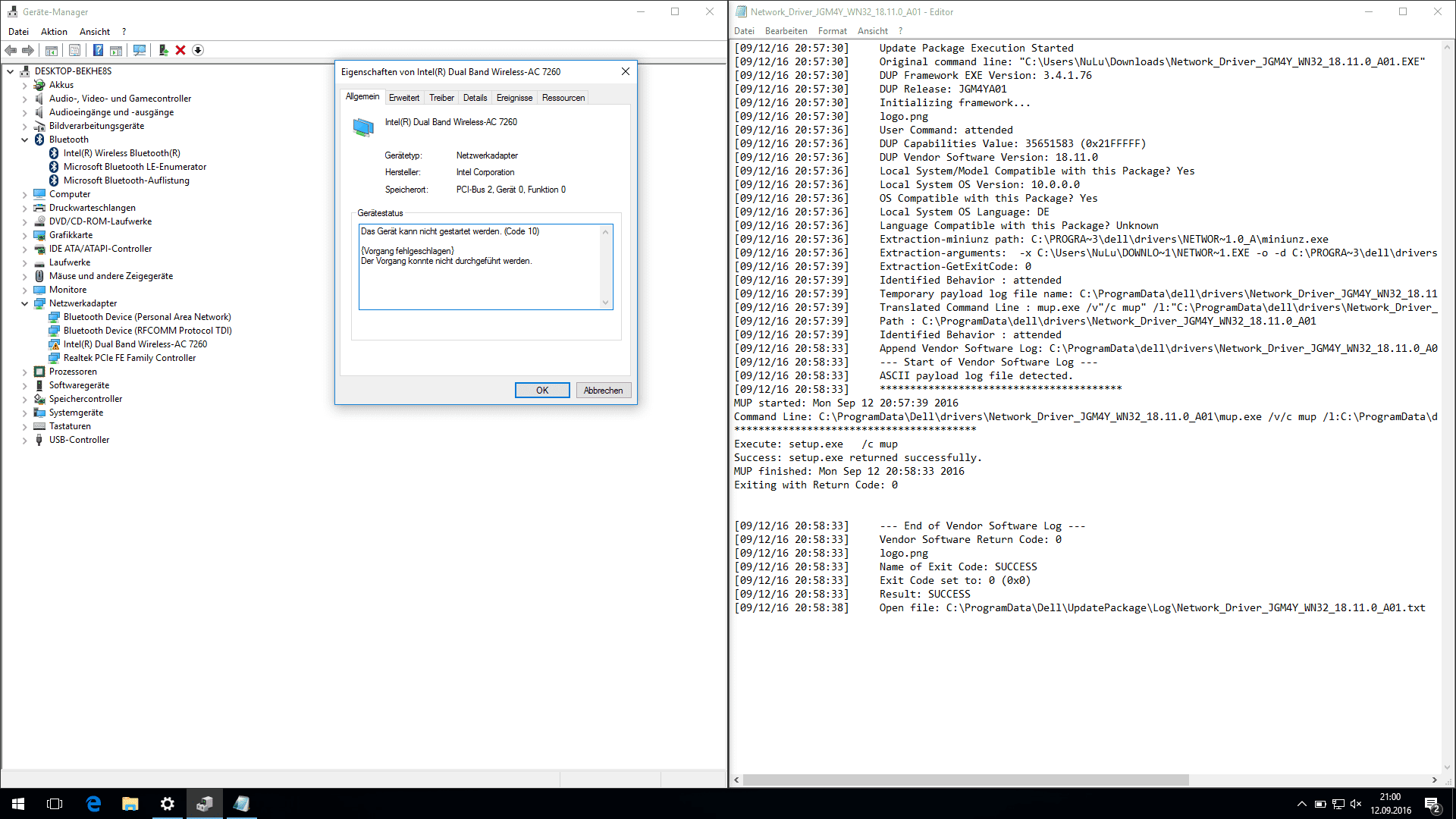Click the blue Help question mark toolbar icon
This screenshot has width=1456, height=819.
[x=98, y=50]
